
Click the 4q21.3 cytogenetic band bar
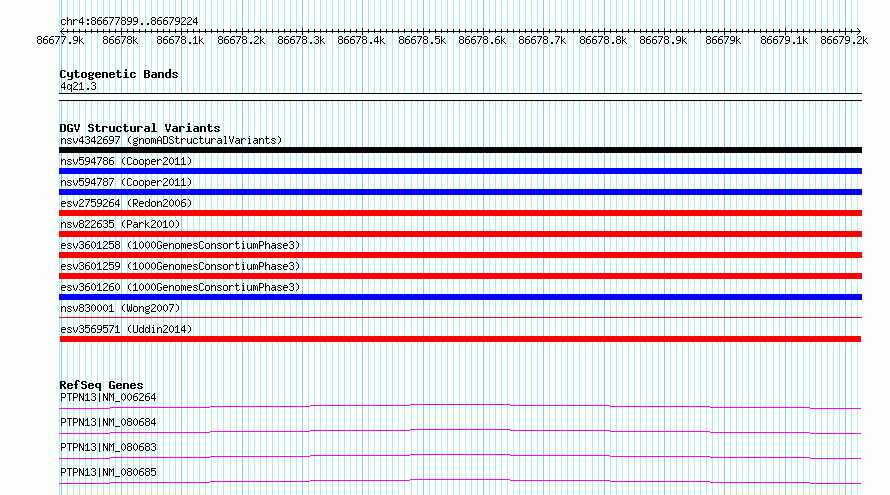pos(460,97)
